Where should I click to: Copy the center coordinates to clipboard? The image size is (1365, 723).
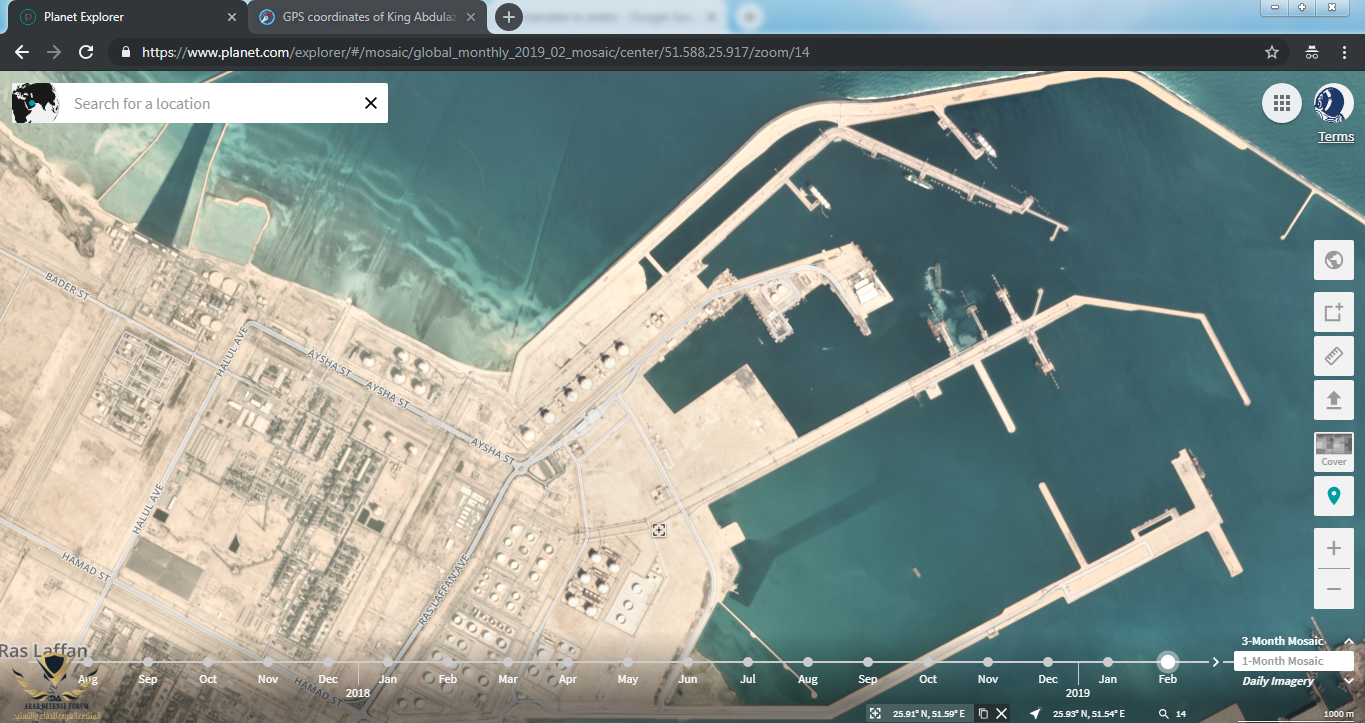(x=983, y=713)
